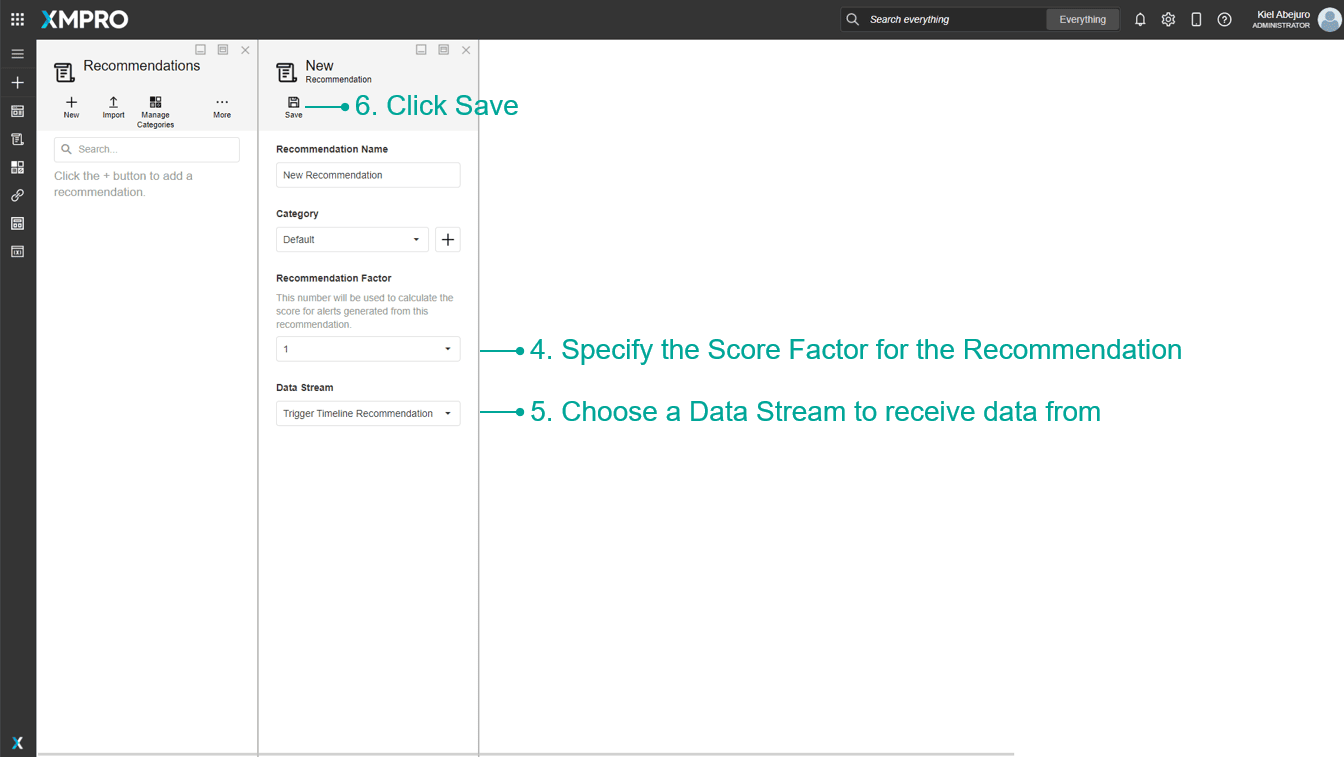Expand the Recommendation Factor dropdown
1344x757 pixels.
pos(368,349)
